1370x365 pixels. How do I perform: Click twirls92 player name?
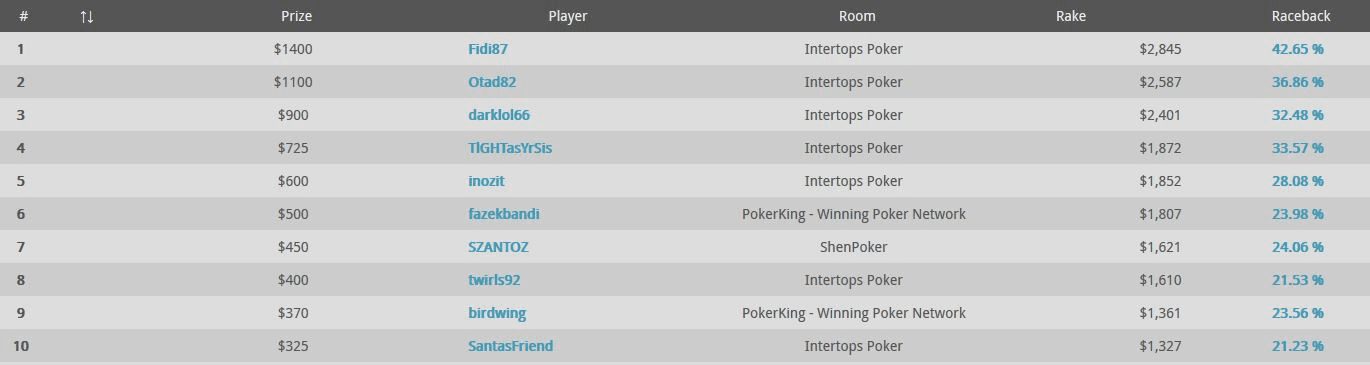point(494,280)
